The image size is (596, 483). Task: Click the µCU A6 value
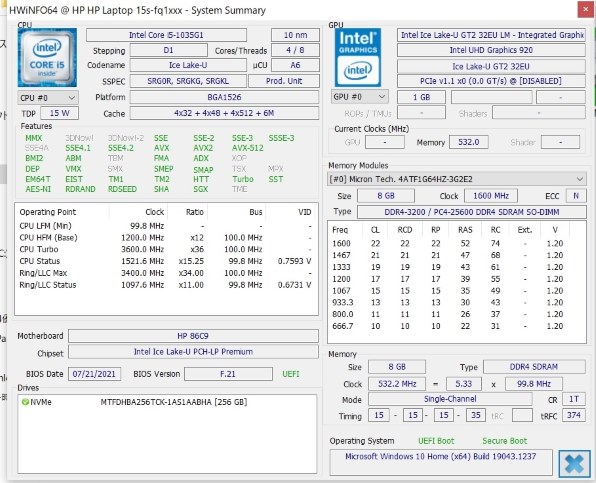point(295,65)
